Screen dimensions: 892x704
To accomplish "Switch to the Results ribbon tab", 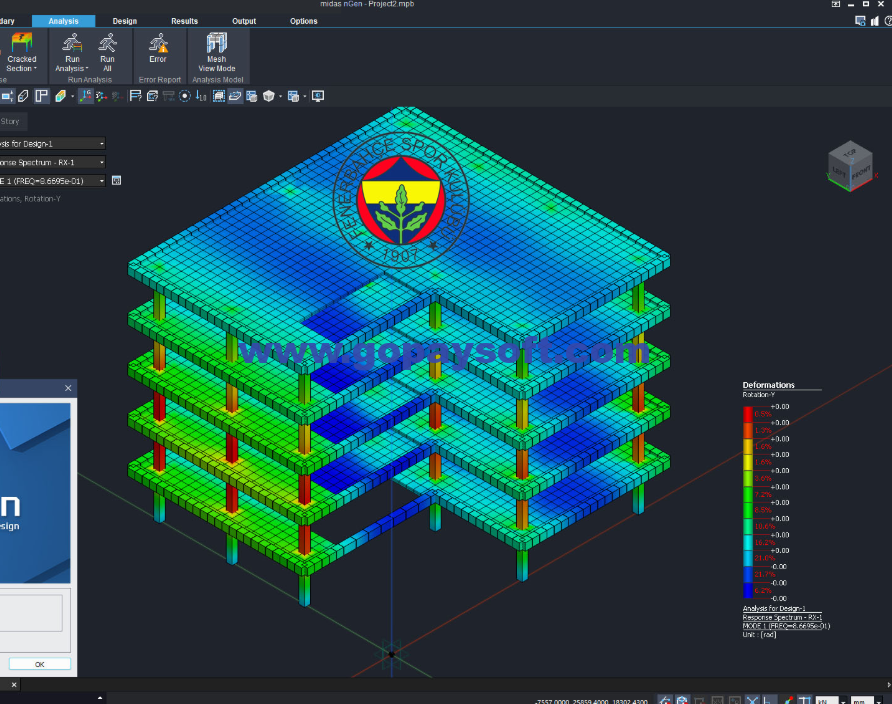I will click(184, 21).
